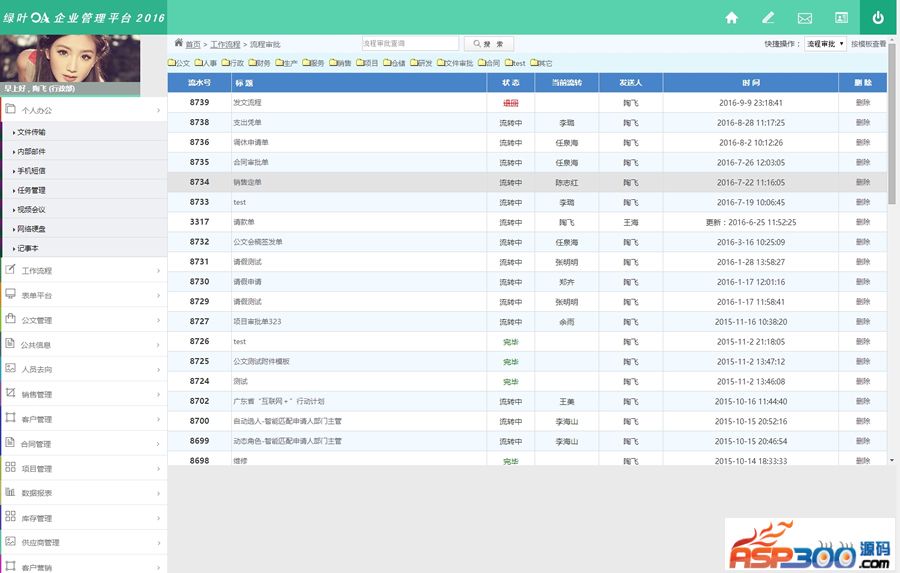Image resolution: width=900 pixels, height=573 pixels.
Task: Select the 合同 folder category
Action: 488,63
